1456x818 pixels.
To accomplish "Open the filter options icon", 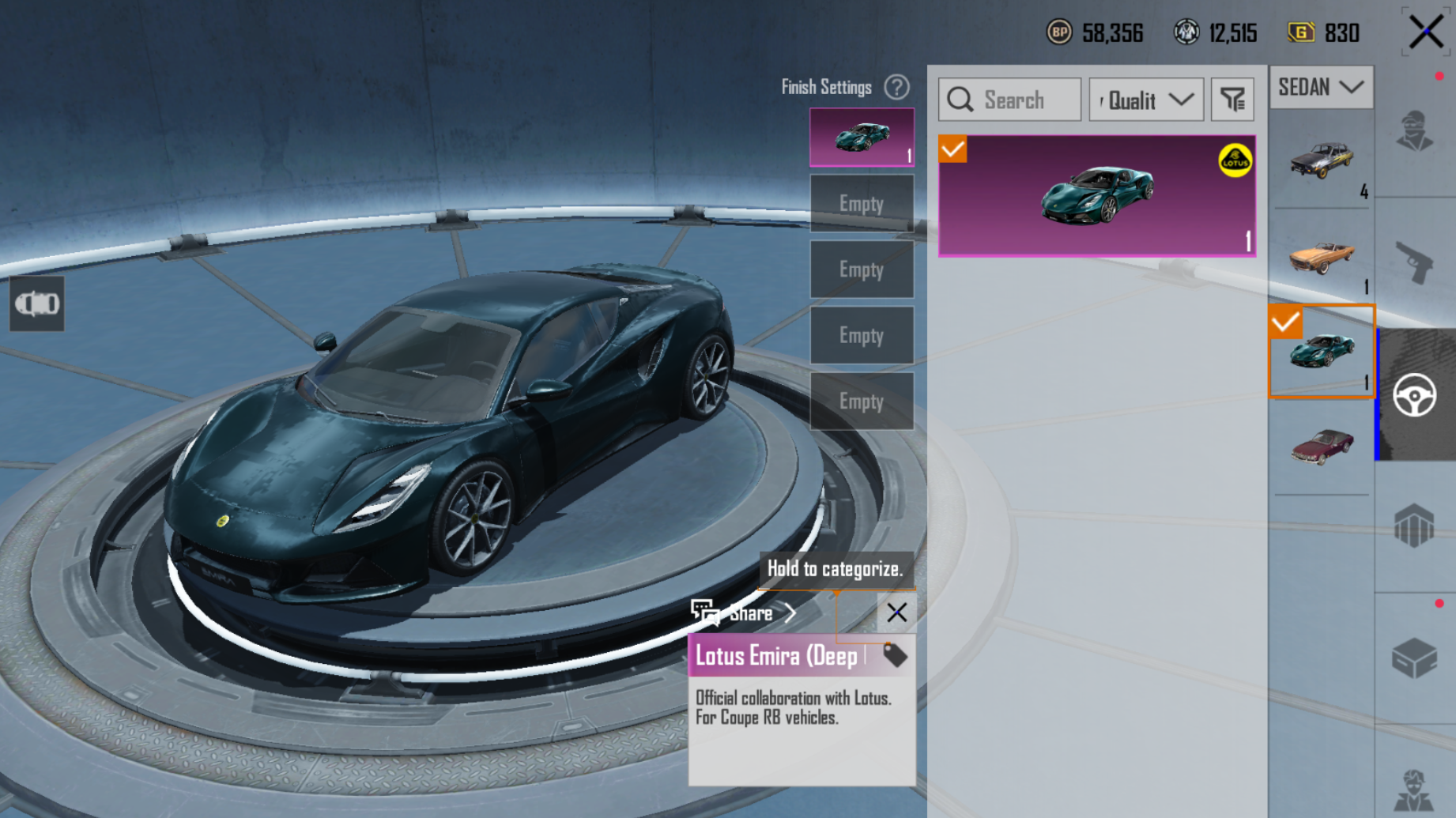I will click(1232, 100).
